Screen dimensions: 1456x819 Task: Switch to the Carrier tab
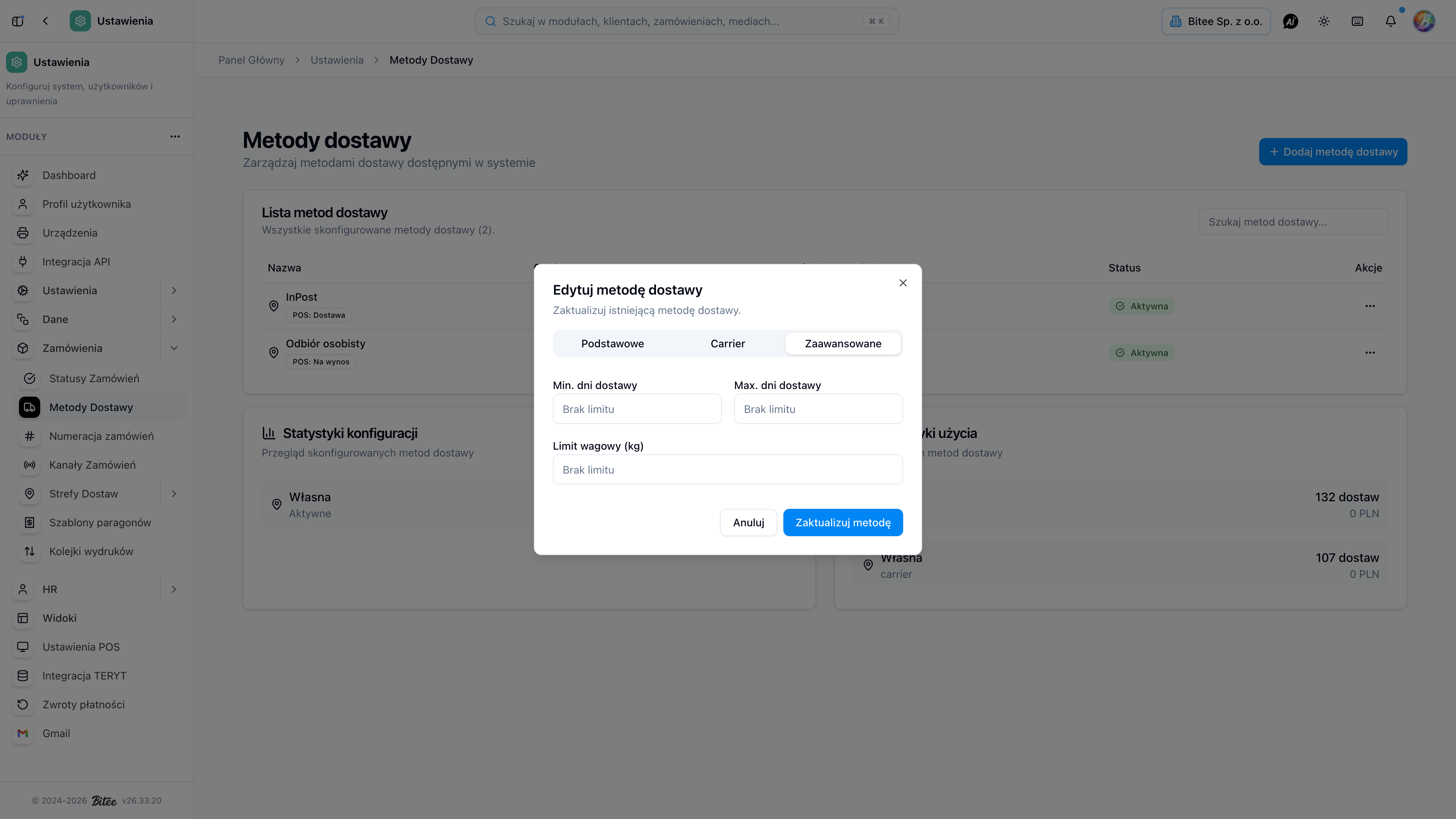coord(728,344)
